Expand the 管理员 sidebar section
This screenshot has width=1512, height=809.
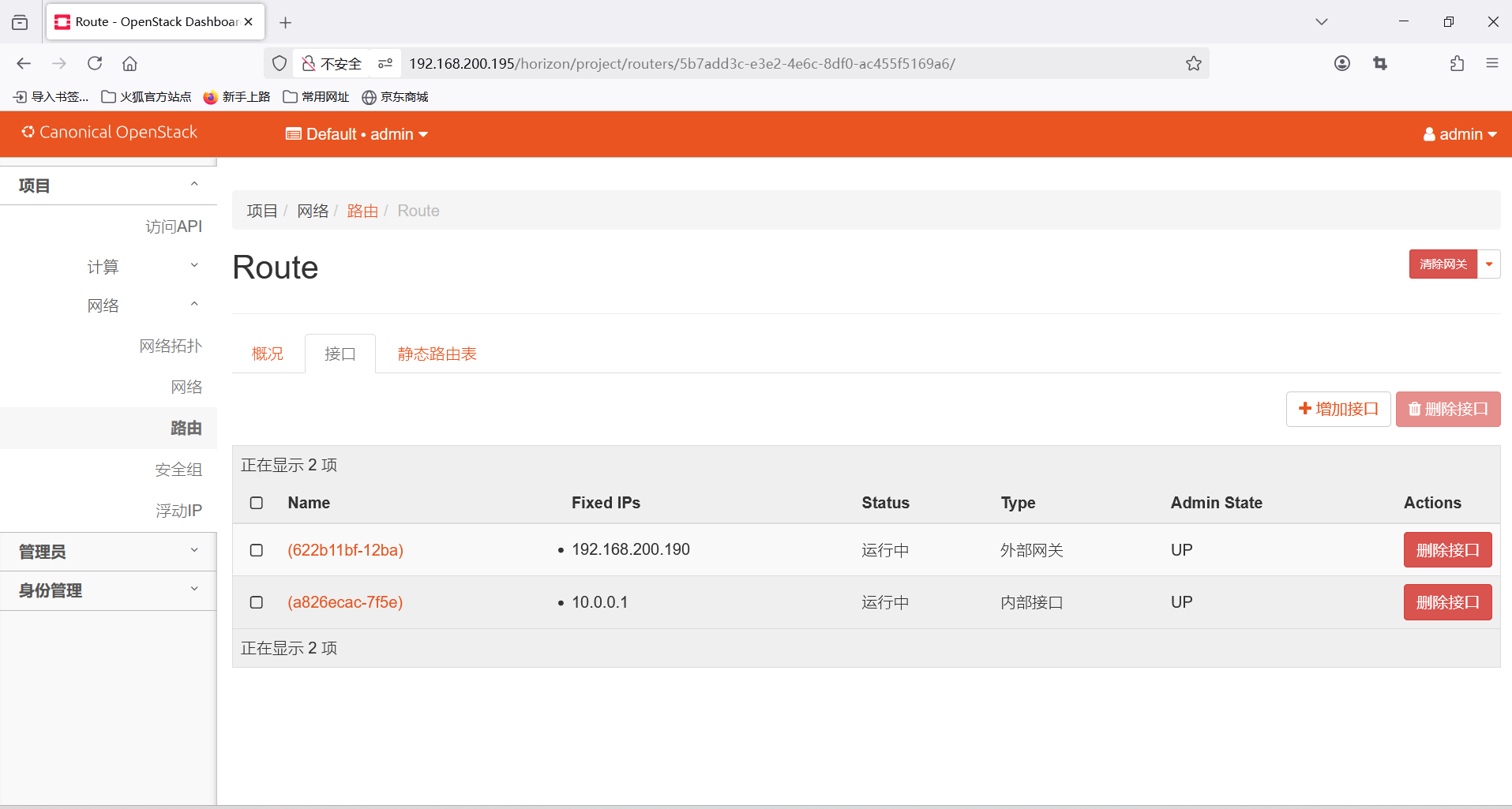(108, 552)
